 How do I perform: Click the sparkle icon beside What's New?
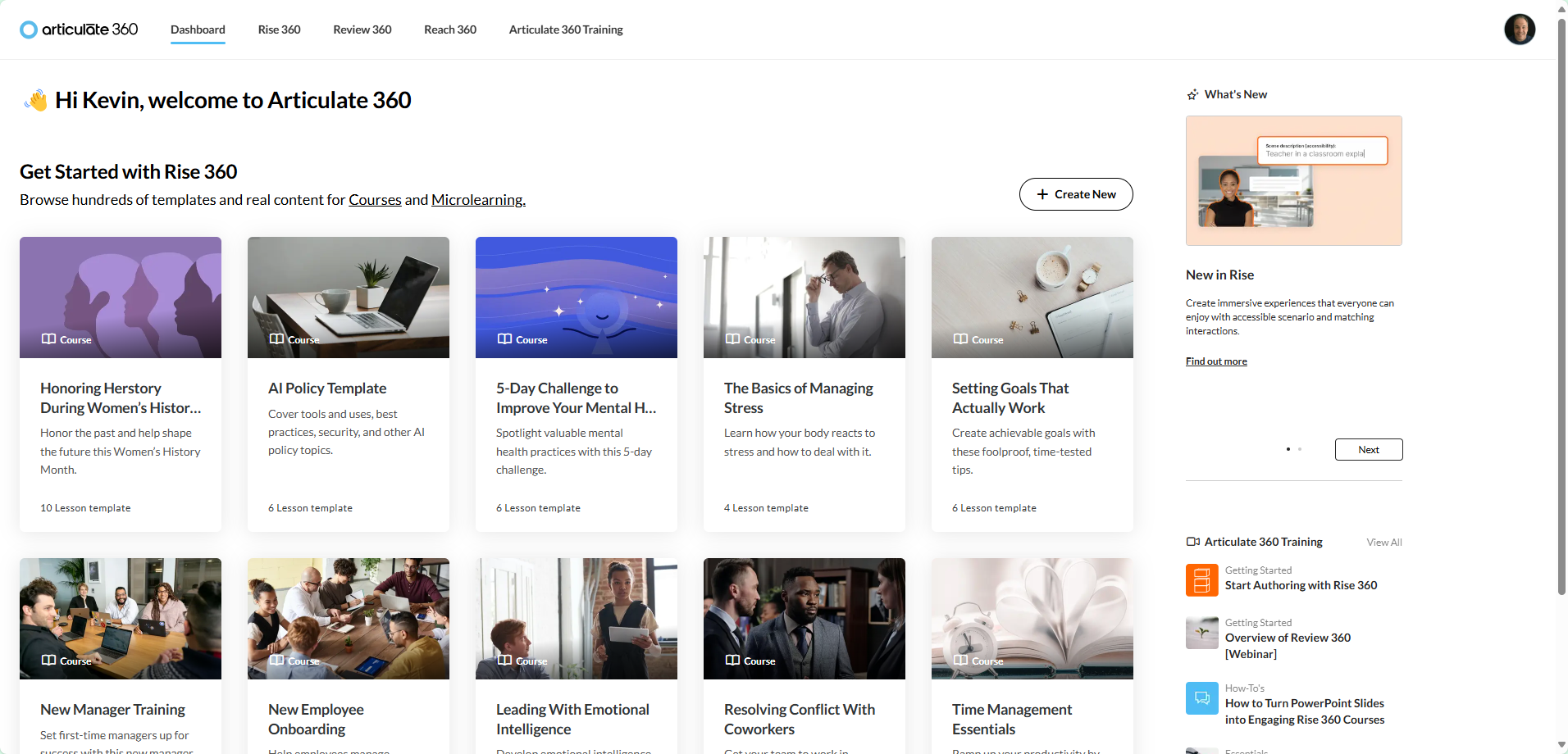point(1192,95)
